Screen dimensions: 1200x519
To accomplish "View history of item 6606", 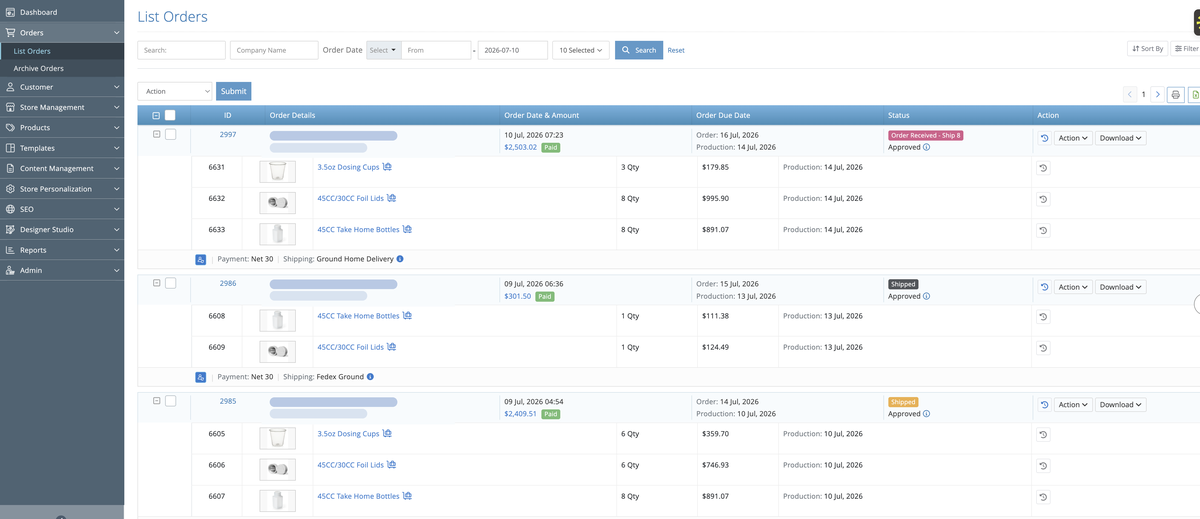I will pos(1043,466).
